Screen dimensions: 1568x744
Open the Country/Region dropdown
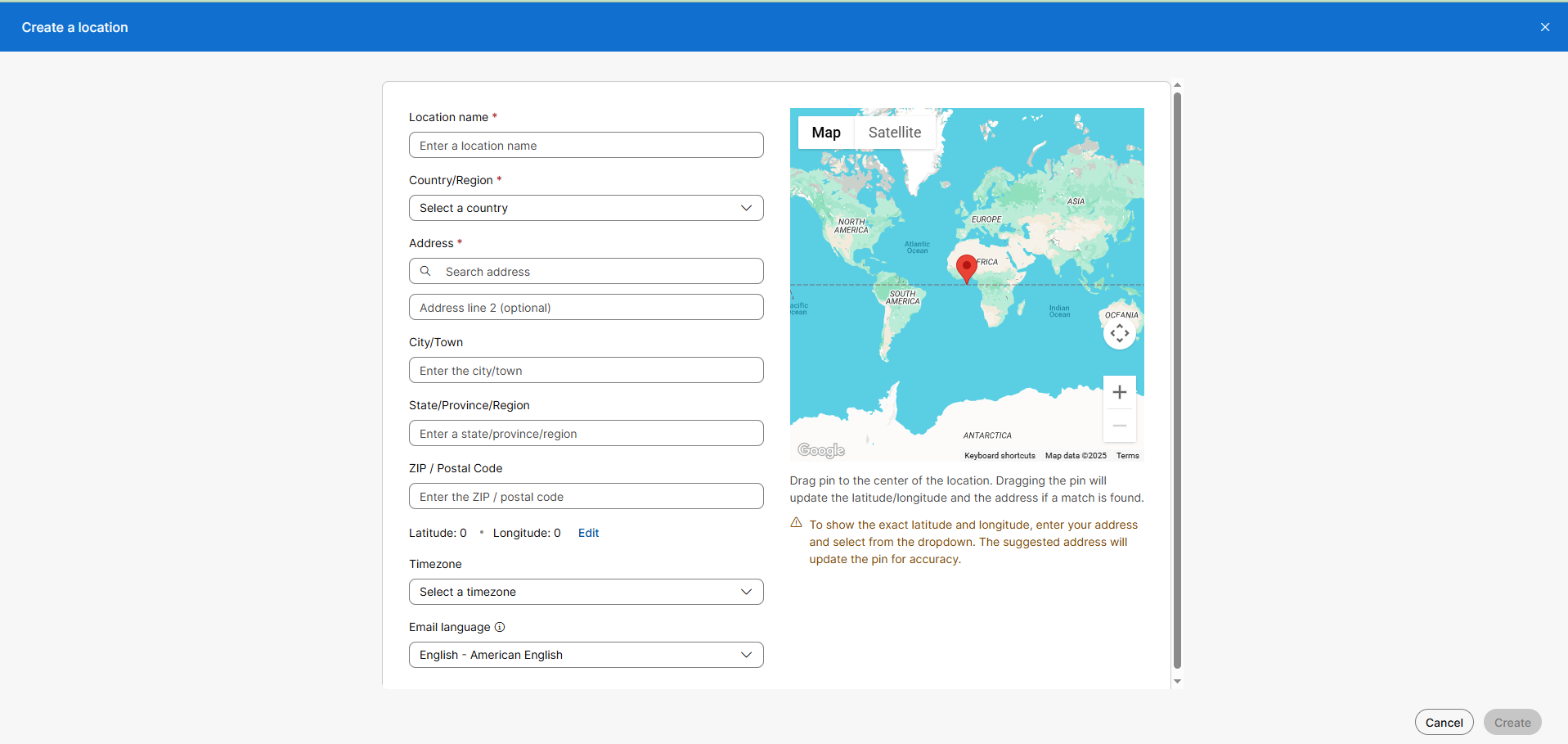click(x=586, y=208)
